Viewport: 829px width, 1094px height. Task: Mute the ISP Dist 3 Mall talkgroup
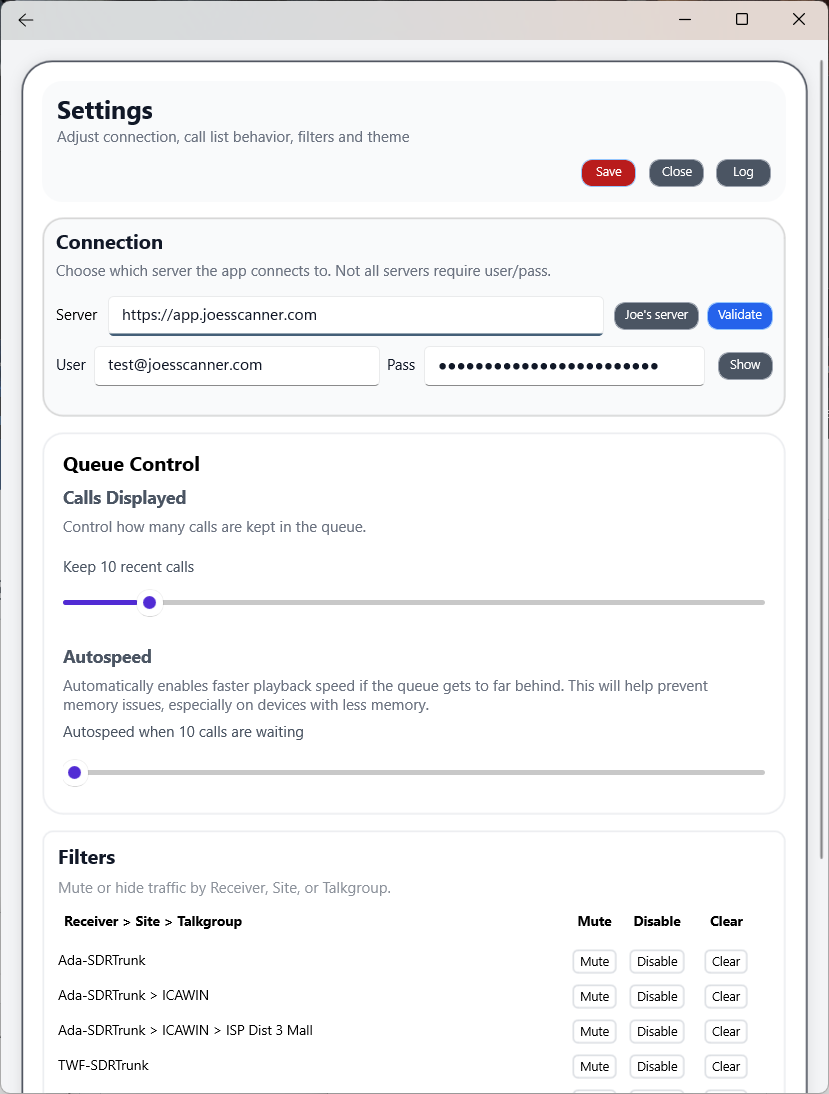point(594,1031)
